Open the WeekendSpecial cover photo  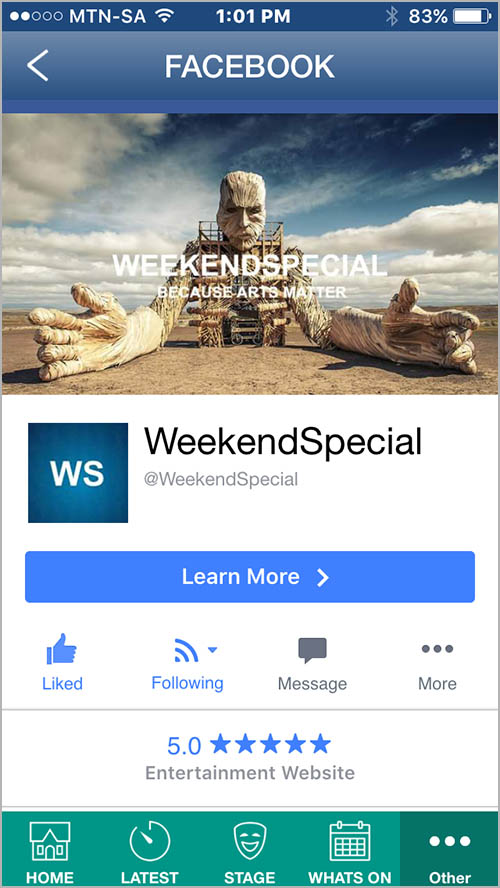250,254
